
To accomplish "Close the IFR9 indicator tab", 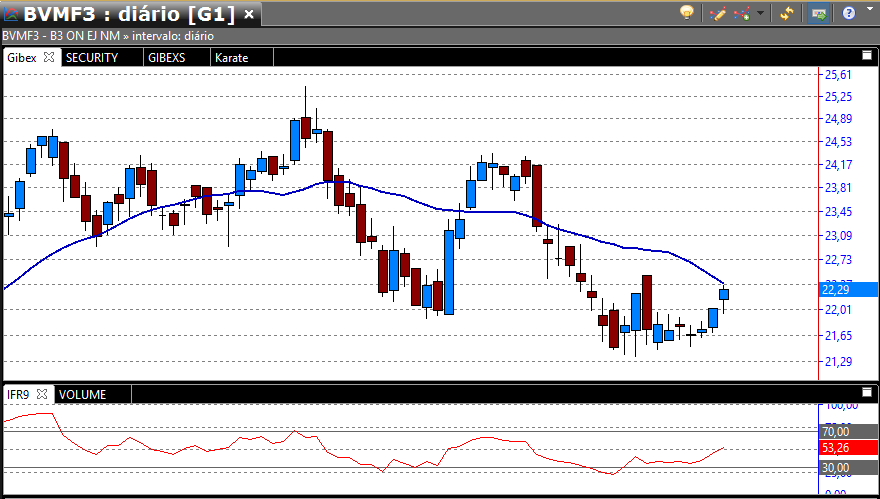I will pyautogui.click(x=42, y=394).
